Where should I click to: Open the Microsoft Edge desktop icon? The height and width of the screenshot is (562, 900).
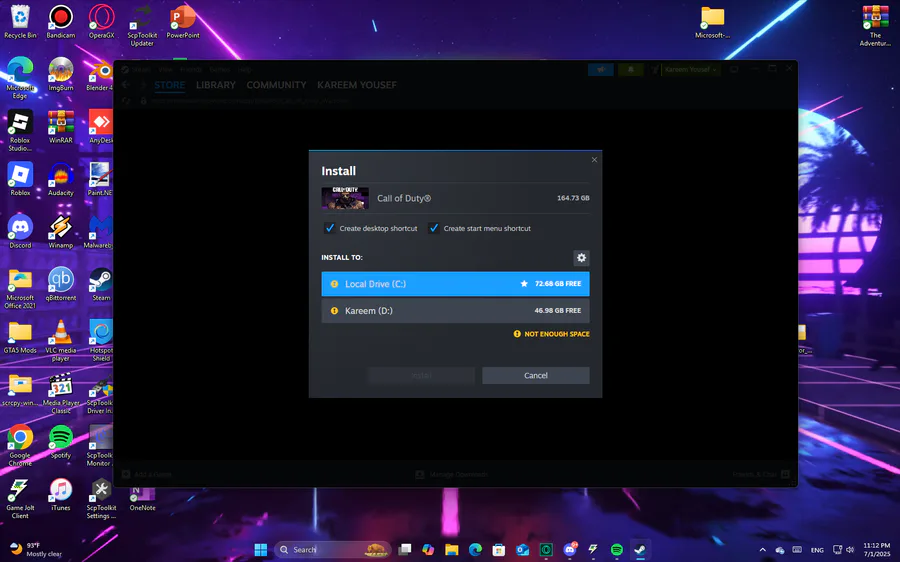tap(20, 79)
